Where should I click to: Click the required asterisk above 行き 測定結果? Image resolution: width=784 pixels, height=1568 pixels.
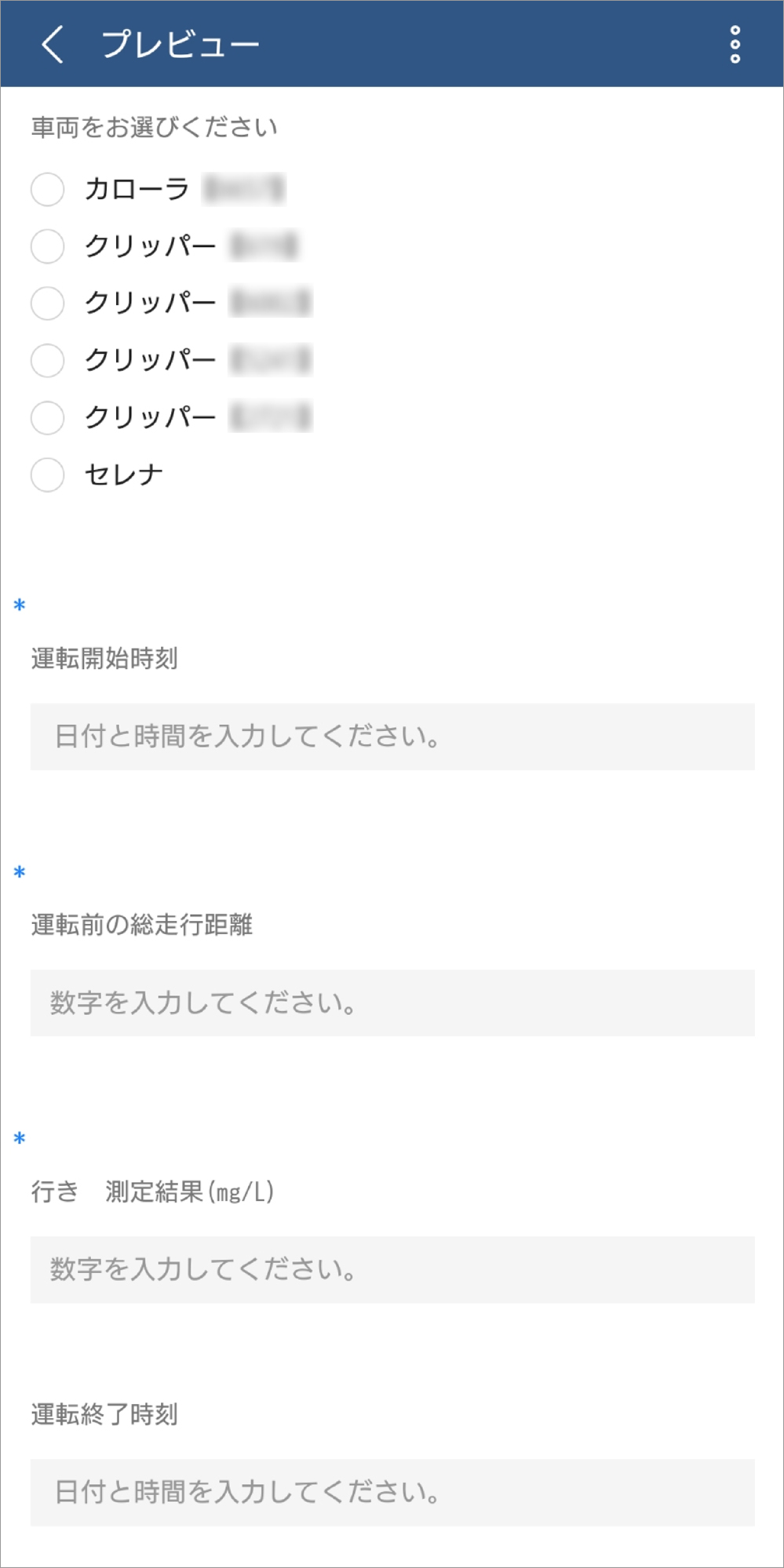click(20, 1139)
